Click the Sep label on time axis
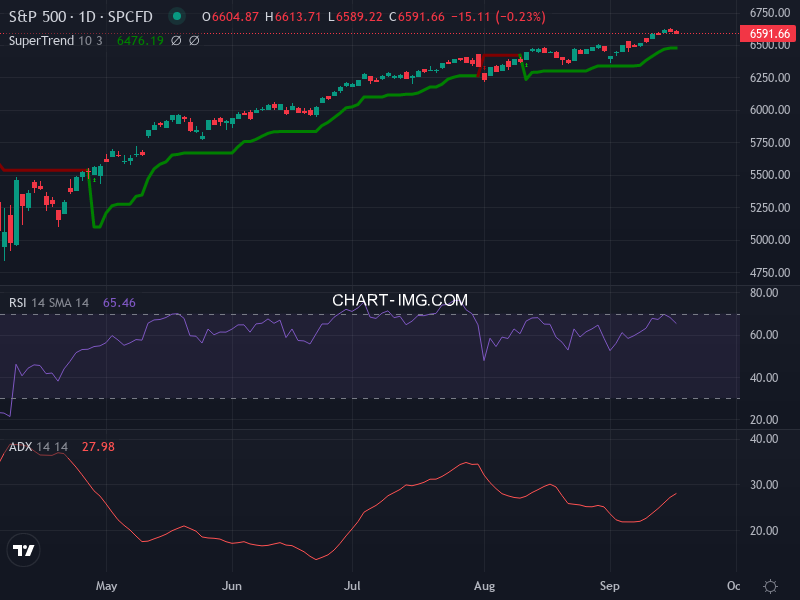Viewport: 800px width, 600px height. click(610, 586)
